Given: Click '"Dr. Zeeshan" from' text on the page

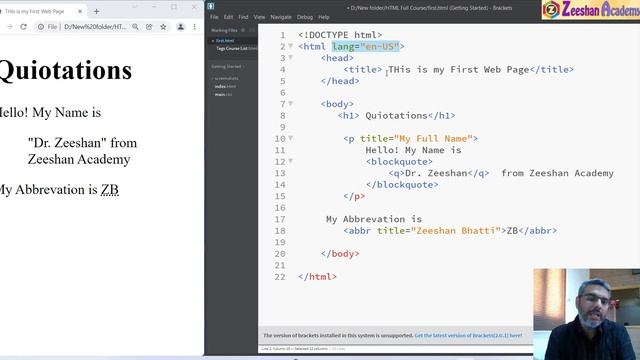Looking at the screenshot, I should pyautogui.click(x=82, y=143).
